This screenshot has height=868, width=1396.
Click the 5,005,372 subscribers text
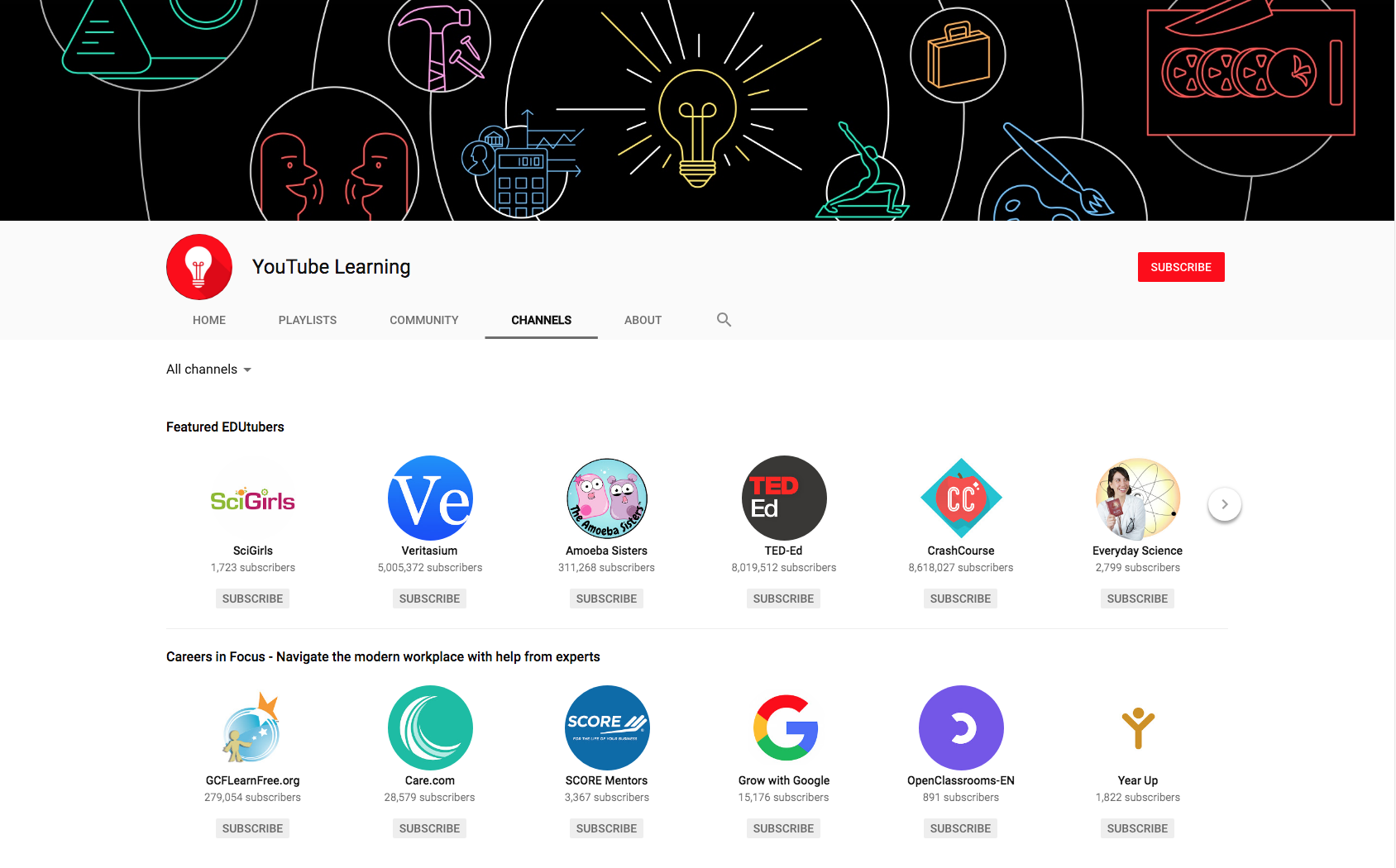[430, 568]
